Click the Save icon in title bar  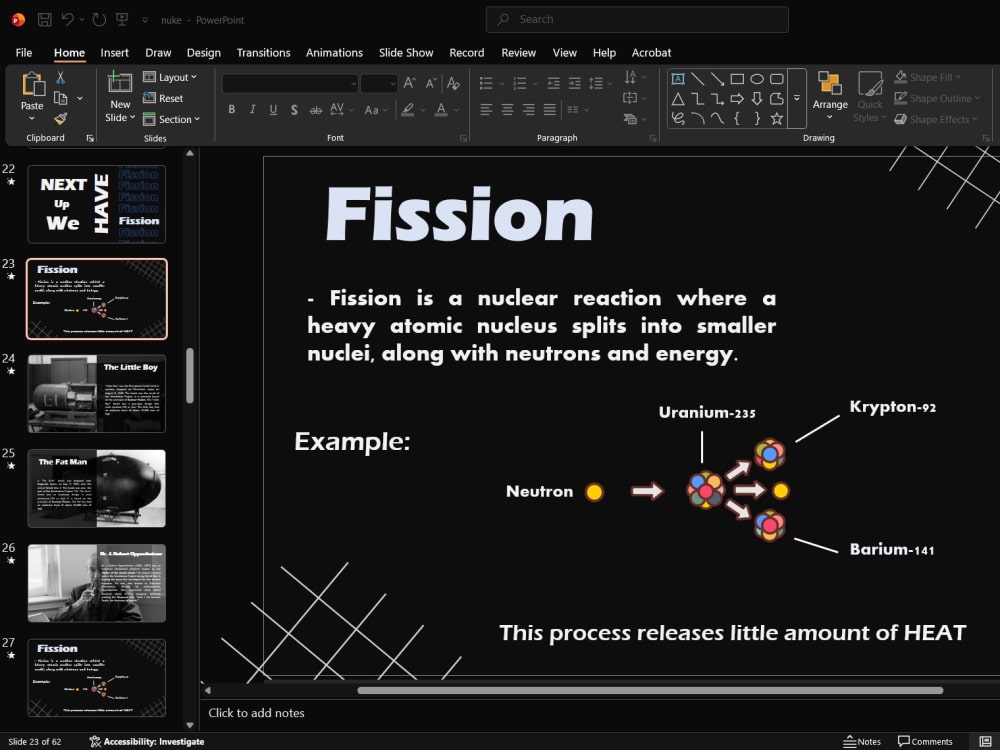tap(45, 20)
